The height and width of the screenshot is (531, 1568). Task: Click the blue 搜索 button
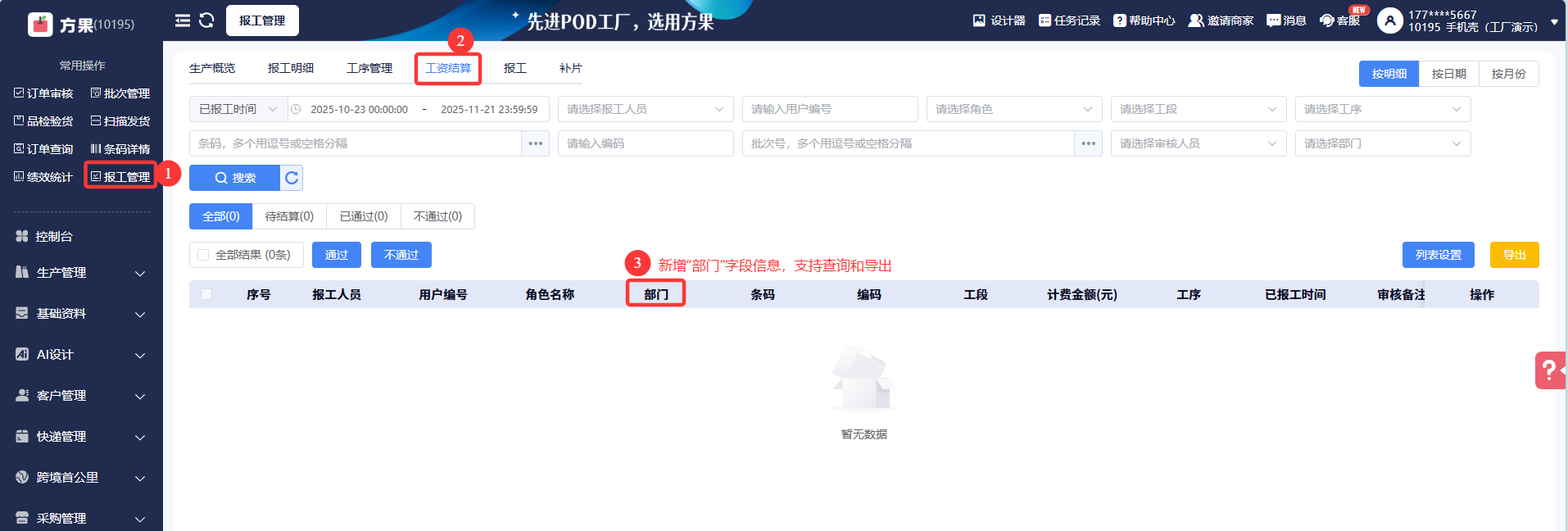tap(235, 178)
